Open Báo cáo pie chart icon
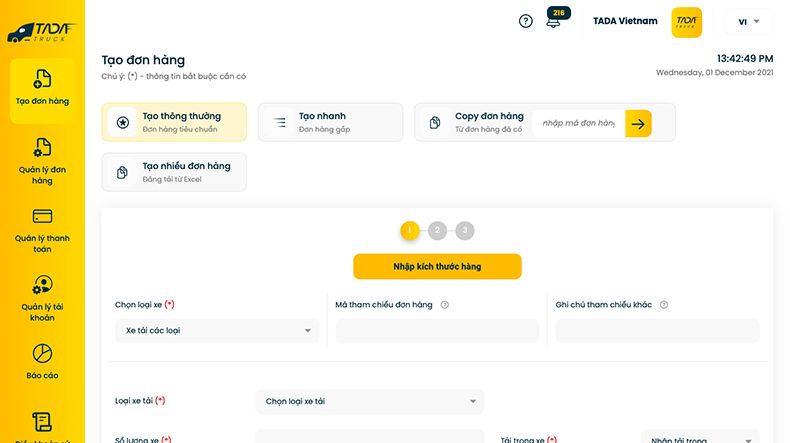This screenshot has height=443, width=790. 42,353
